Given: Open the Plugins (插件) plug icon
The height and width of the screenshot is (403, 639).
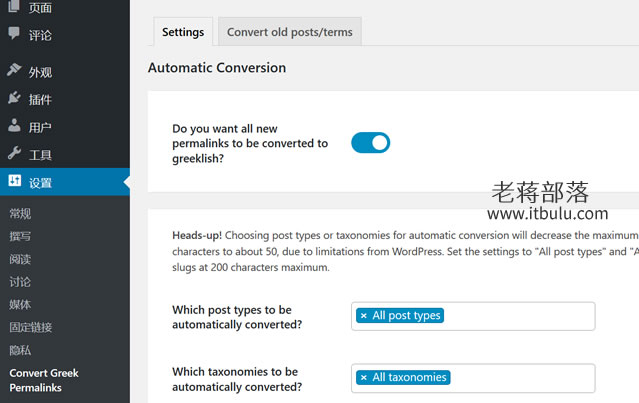Looking at the screenshot, I should [14, 98].
